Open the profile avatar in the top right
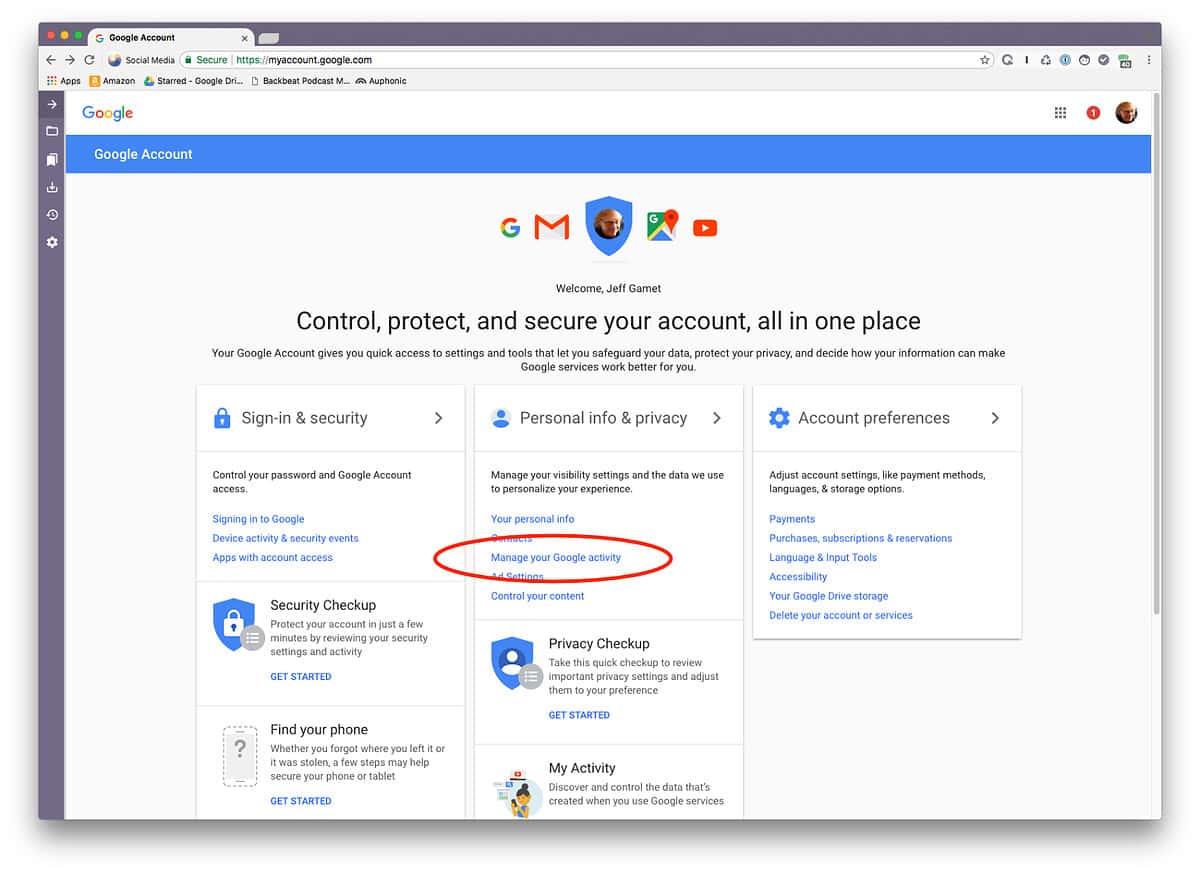This screenshot has height=873, width=1200. point(1126,113)
